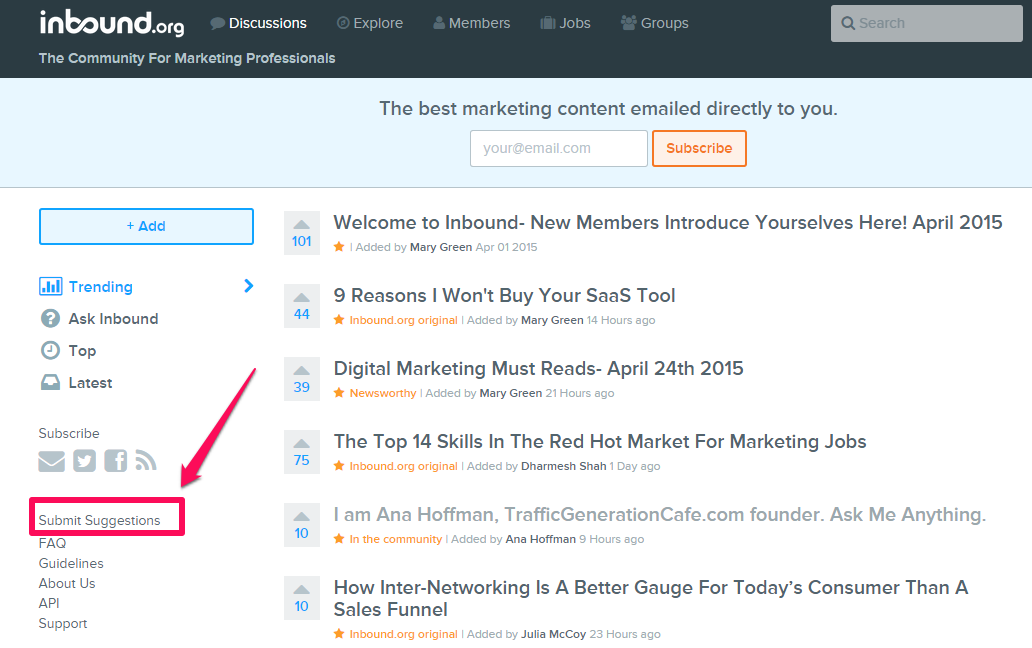Open the Explore nav item
This screenshot has width=1032, height=648.
tap(370, 23)
